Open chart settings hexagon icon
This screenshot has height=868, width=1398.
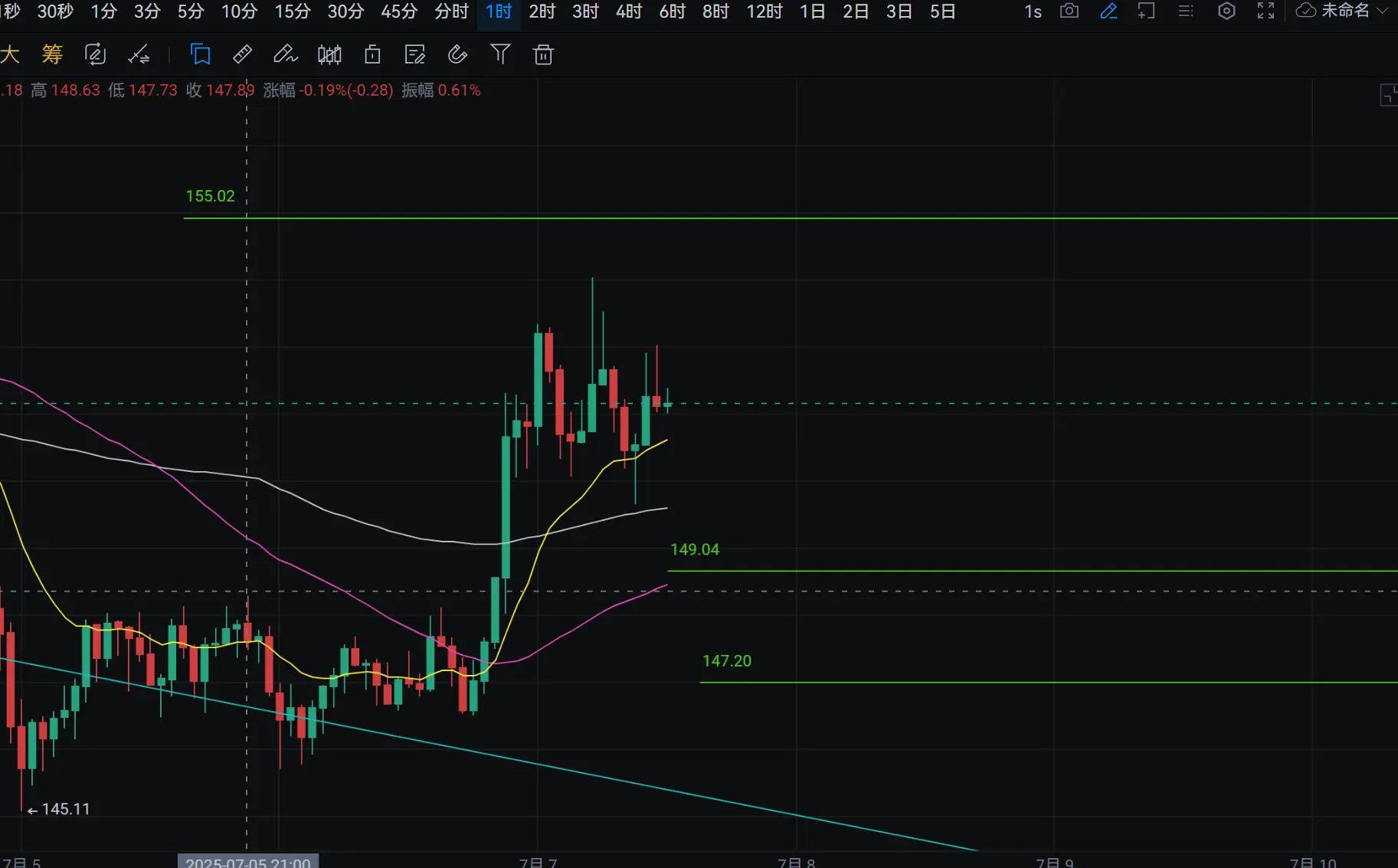tap(1226, 11)
